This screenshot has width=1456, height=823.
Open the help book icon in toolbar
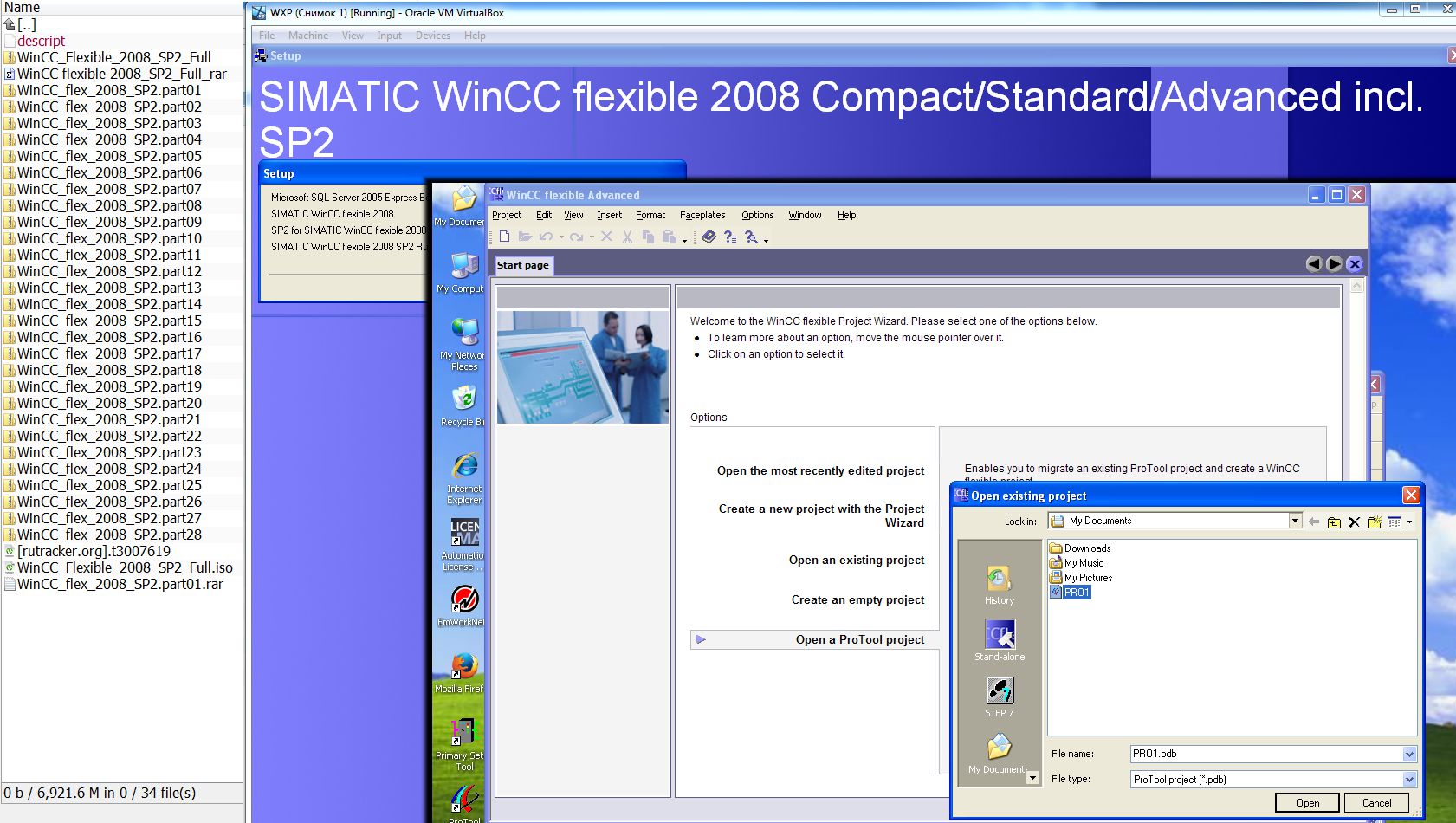709,237
